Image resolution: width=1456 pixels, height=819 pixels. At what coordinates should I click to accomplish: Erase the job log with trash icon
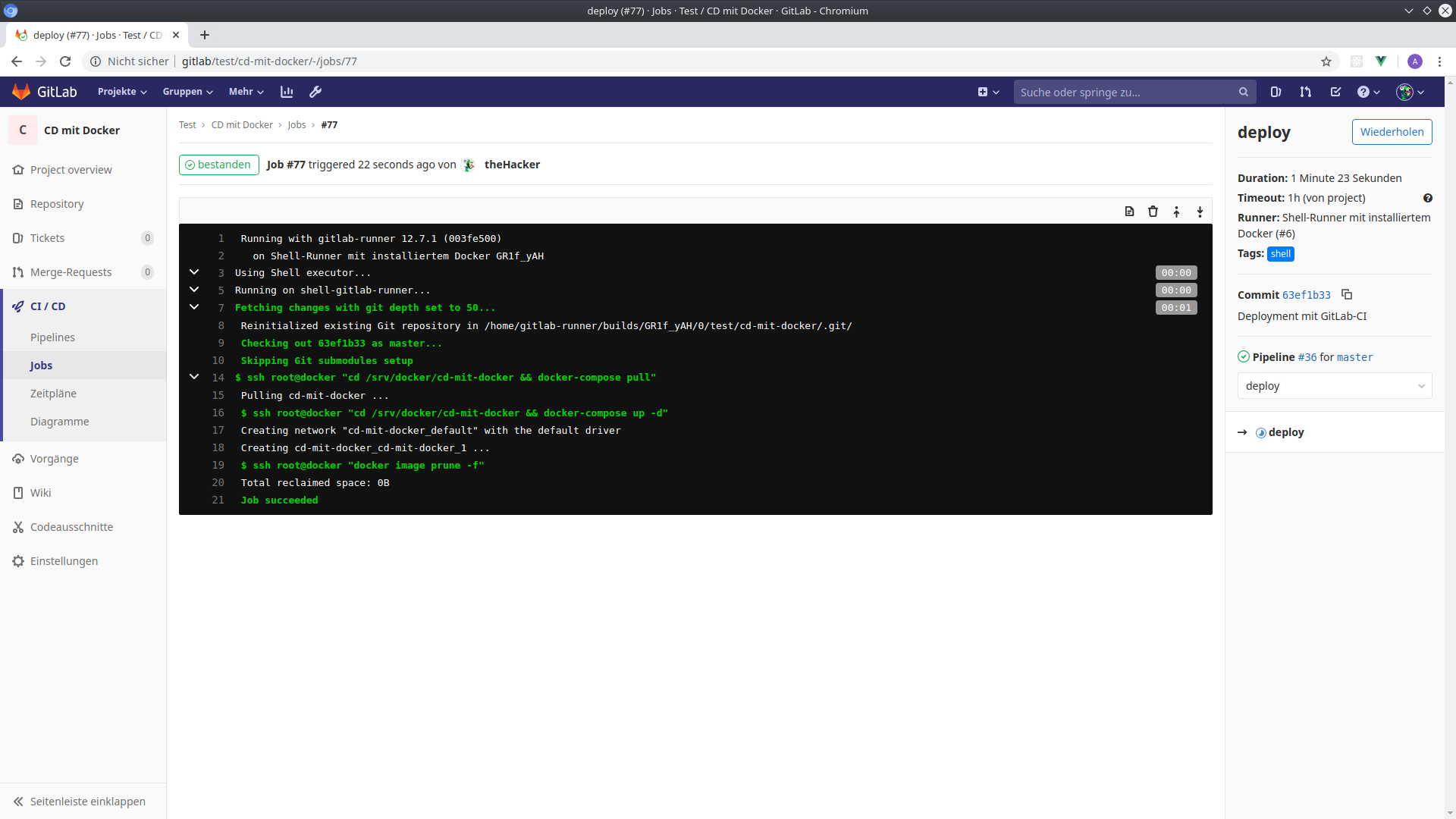click(x=1153, y=212)
